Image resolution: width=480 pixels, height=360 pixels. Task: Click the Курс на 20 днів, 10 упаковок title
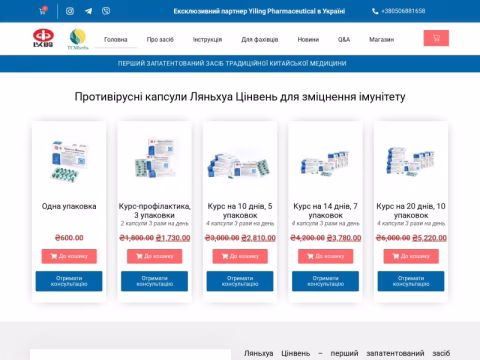click(411, 211)
